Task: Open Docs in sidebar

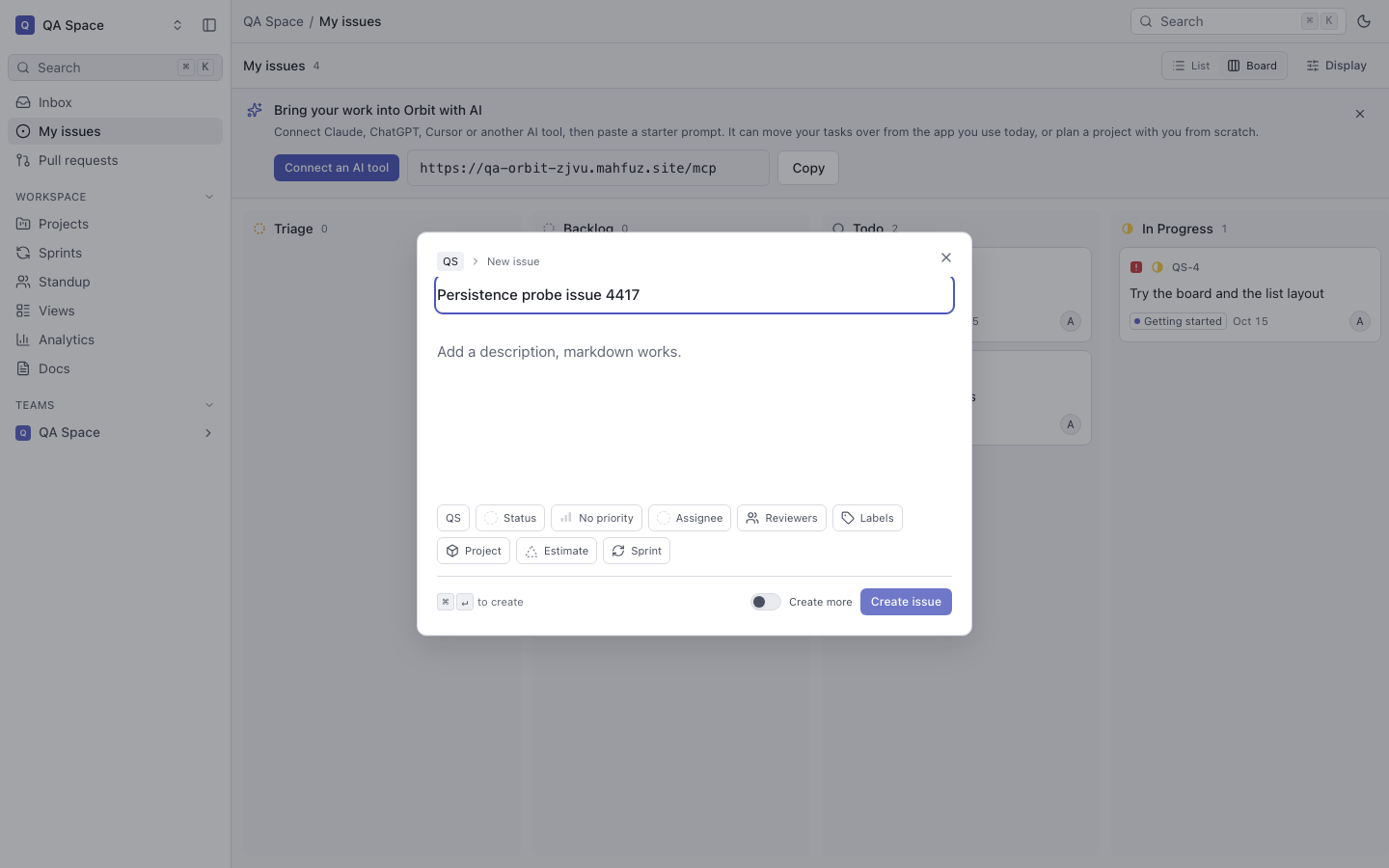Action: coord(115,368)
